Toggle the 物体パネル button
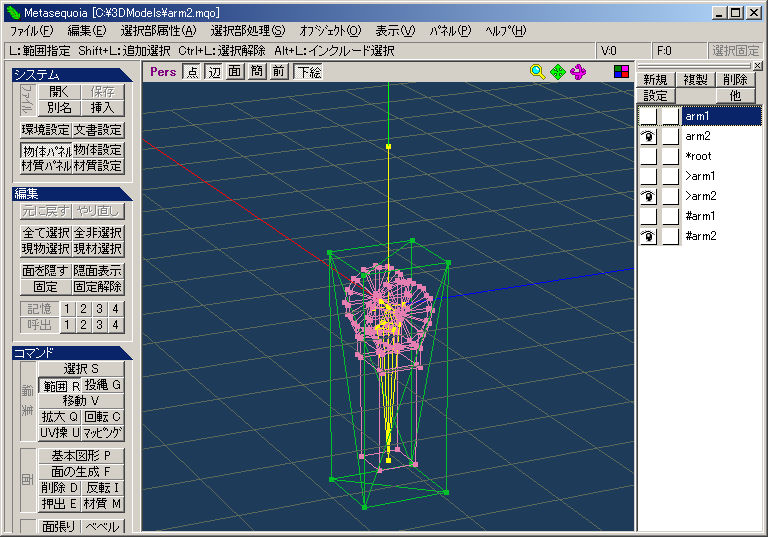The image size is (768, 537). 46,150
